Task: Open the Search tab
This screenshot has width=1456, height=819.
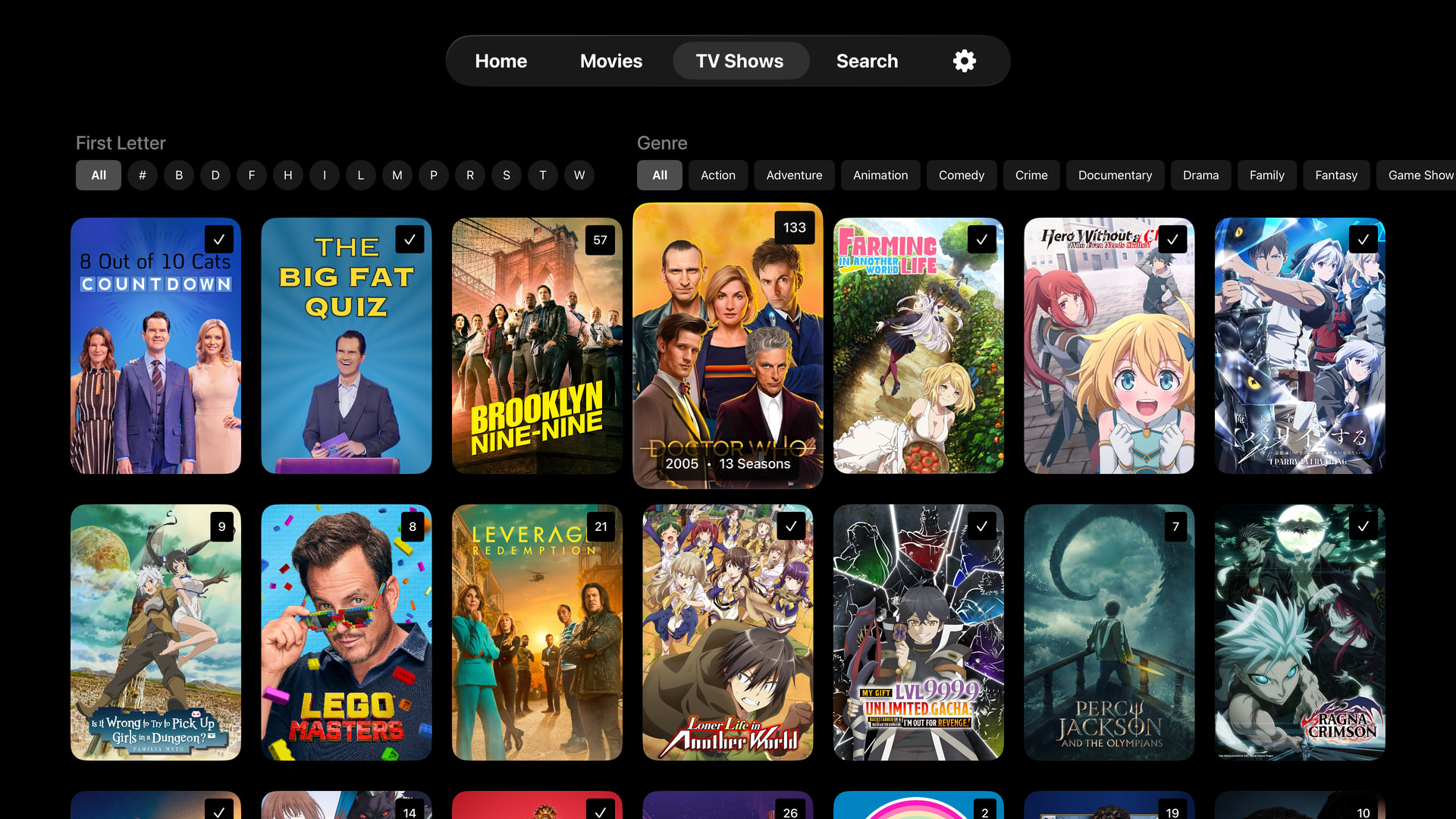Action: [x=867, y=61]
